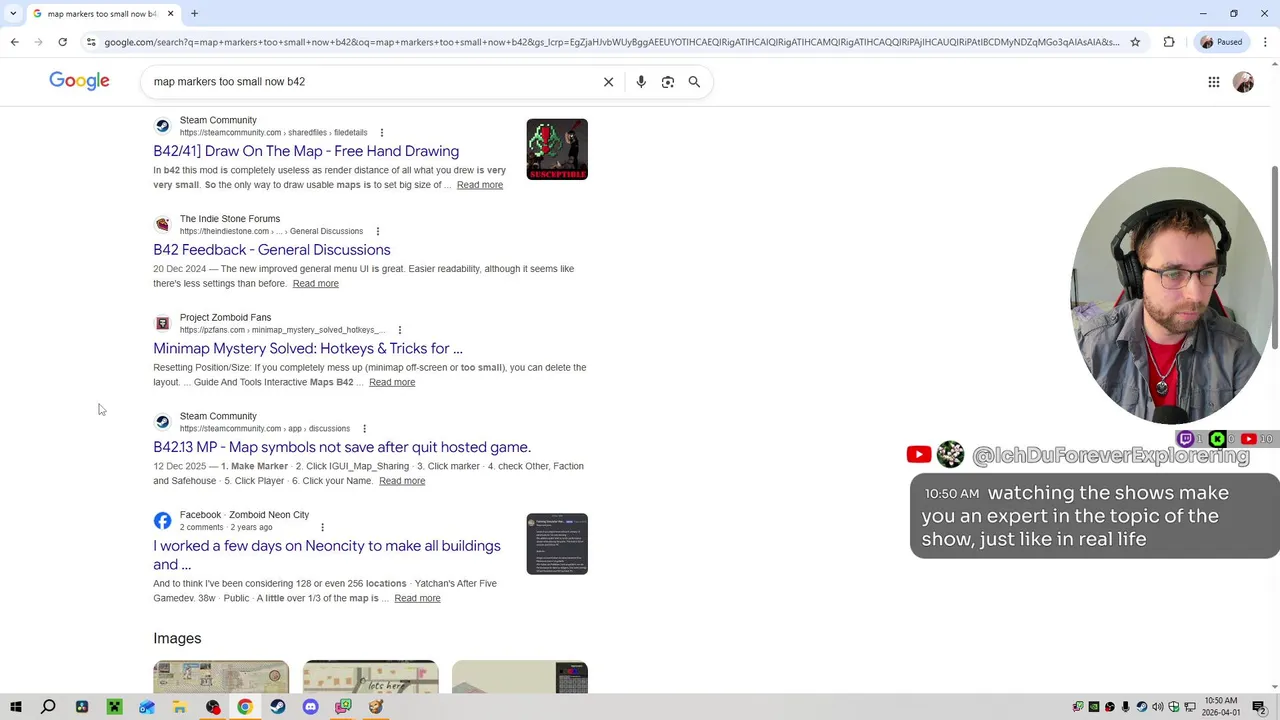The height and width of the screenshot is (720, 1280).
Task: Click the Steam Community favicon of first result
Action: [162, 126]
